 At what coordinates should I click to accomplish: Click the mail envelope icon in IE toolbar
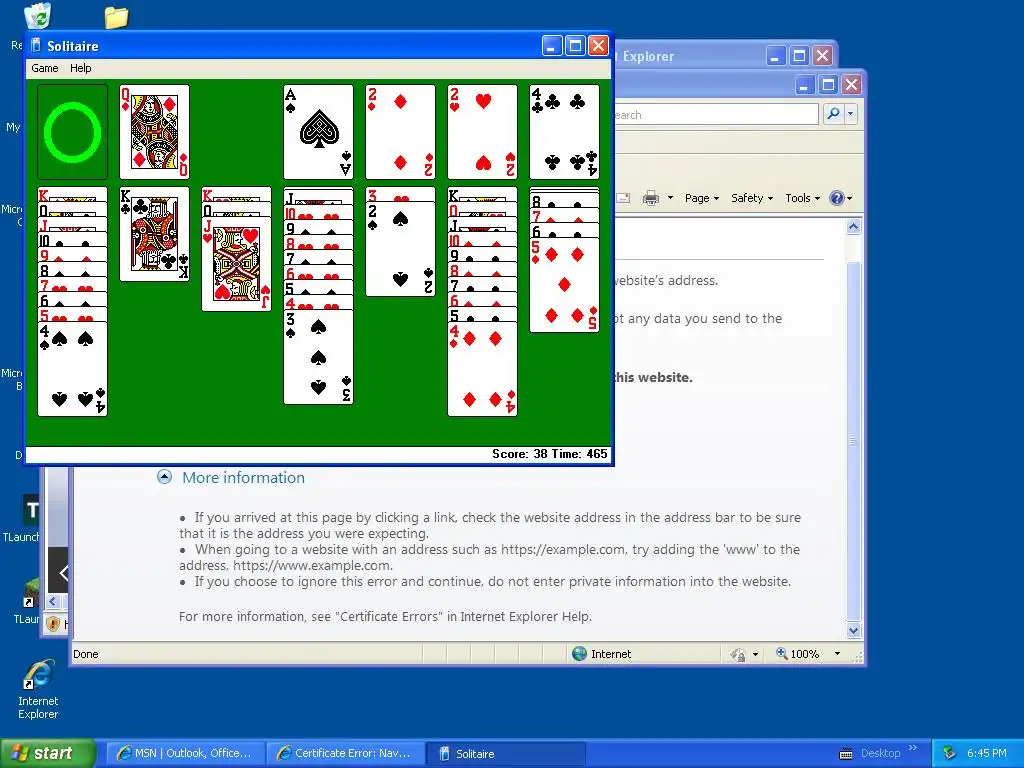tap(623, 198)
